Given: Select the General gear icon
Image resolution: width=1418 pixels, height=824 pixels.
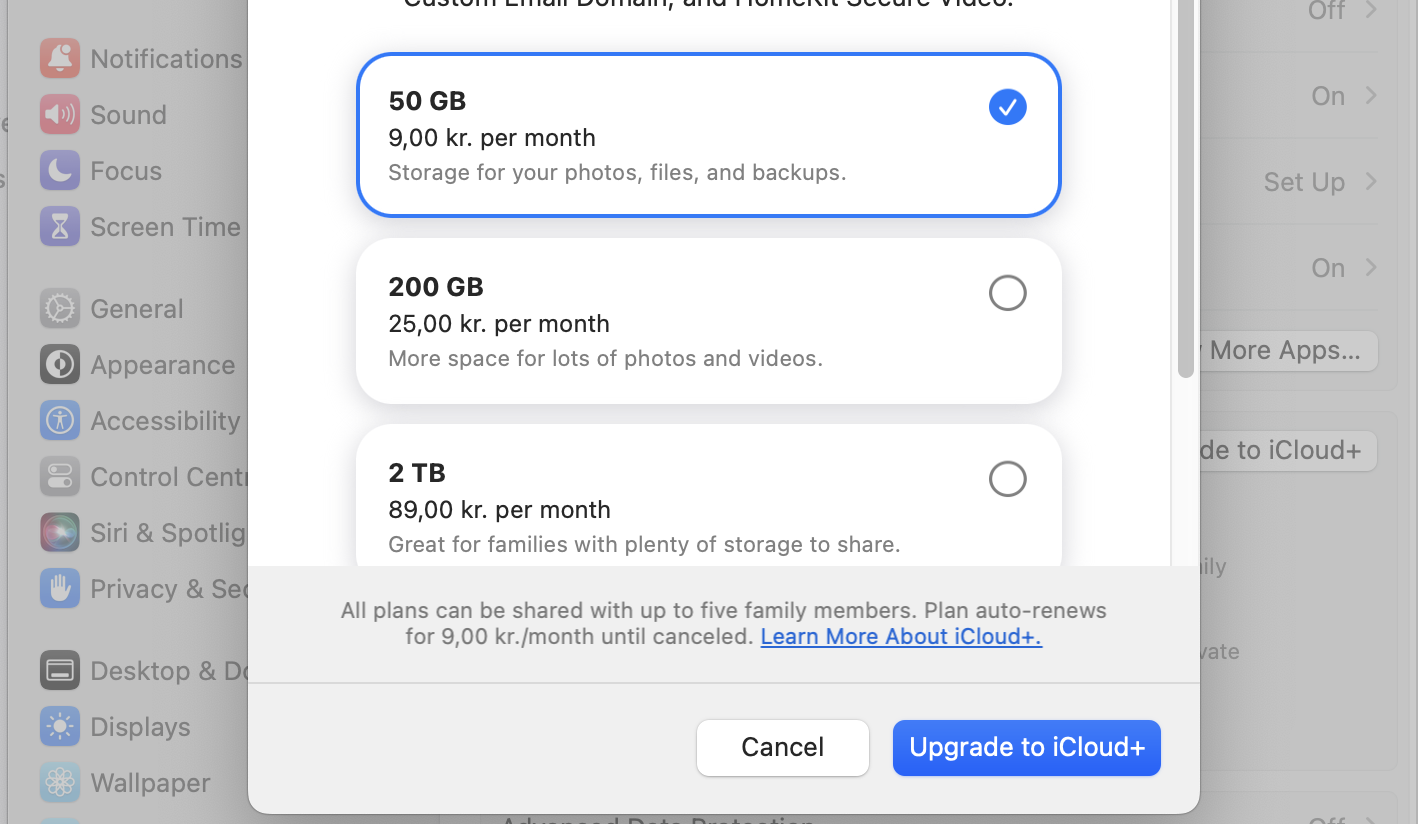Looking at the screenshot, I should click(x=60, y=309).
